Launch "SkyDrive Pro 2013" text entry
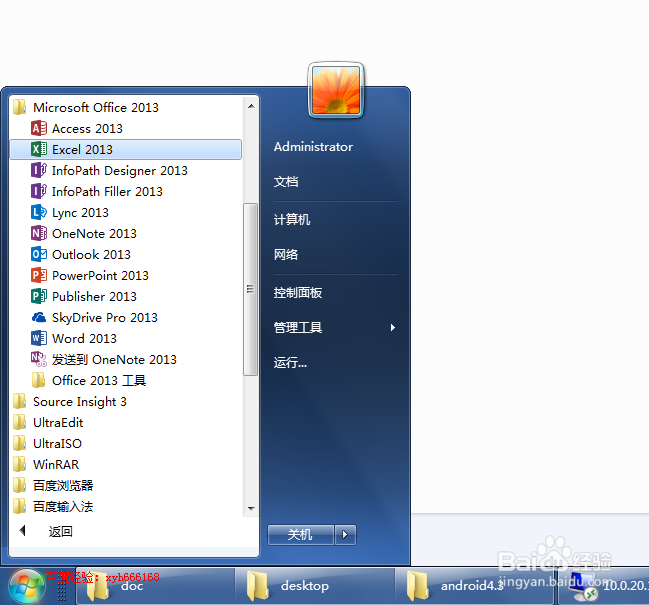The height and width of the screenshot is (605, 649). [105, 318]
